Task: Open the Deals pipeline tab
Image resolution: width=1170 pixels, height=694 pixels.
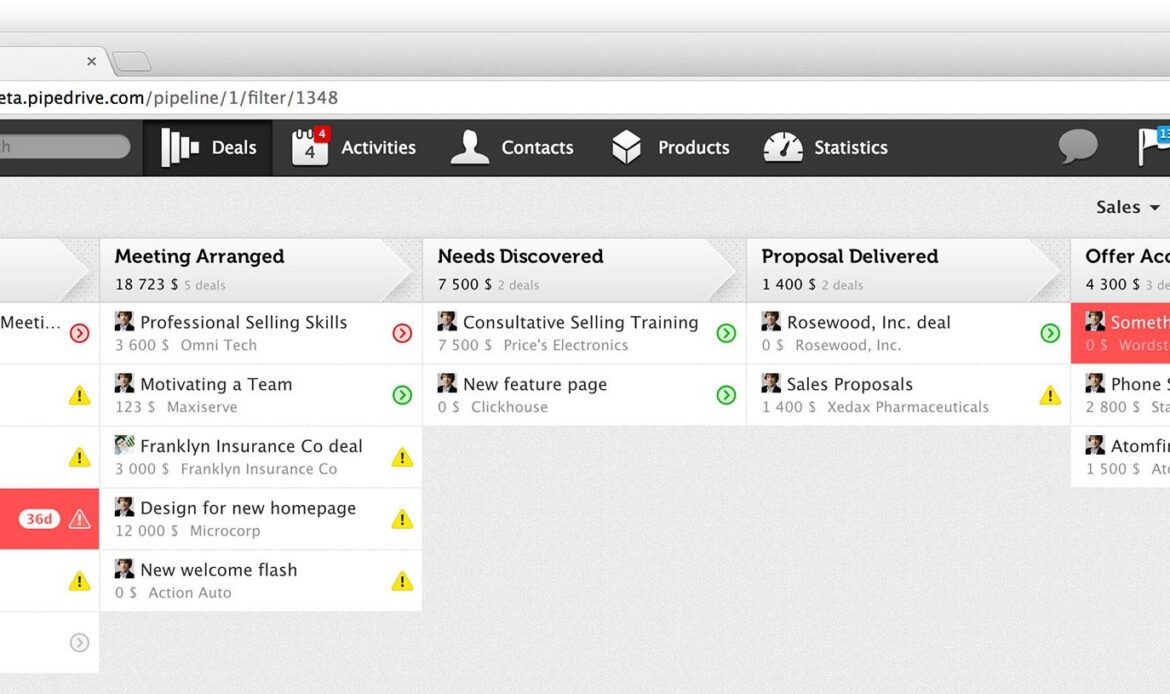Action: pos(208,148)
